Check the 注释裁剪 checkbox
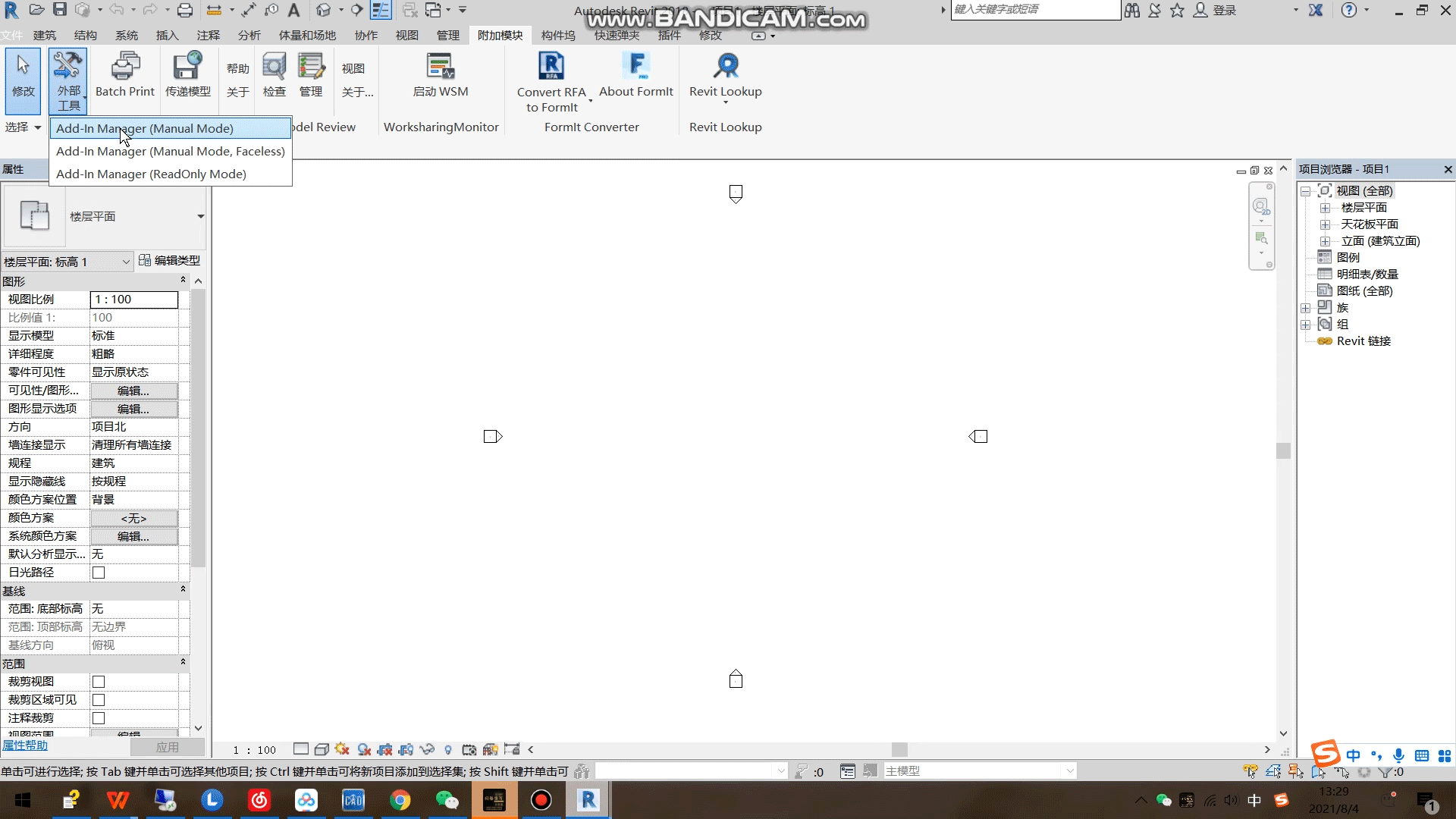 coord(99,718)
